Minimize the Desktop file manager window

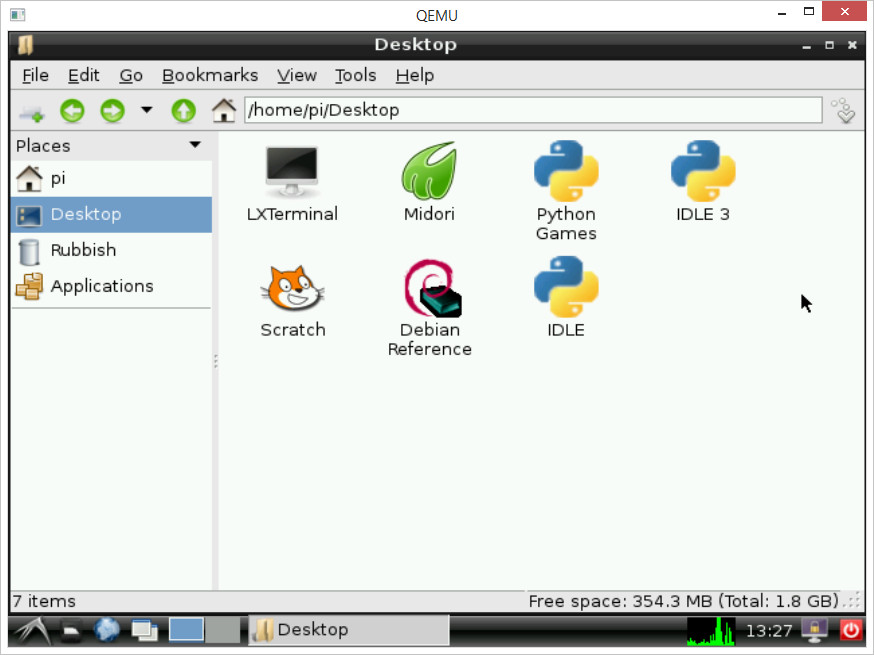click(x=807, y=46)
